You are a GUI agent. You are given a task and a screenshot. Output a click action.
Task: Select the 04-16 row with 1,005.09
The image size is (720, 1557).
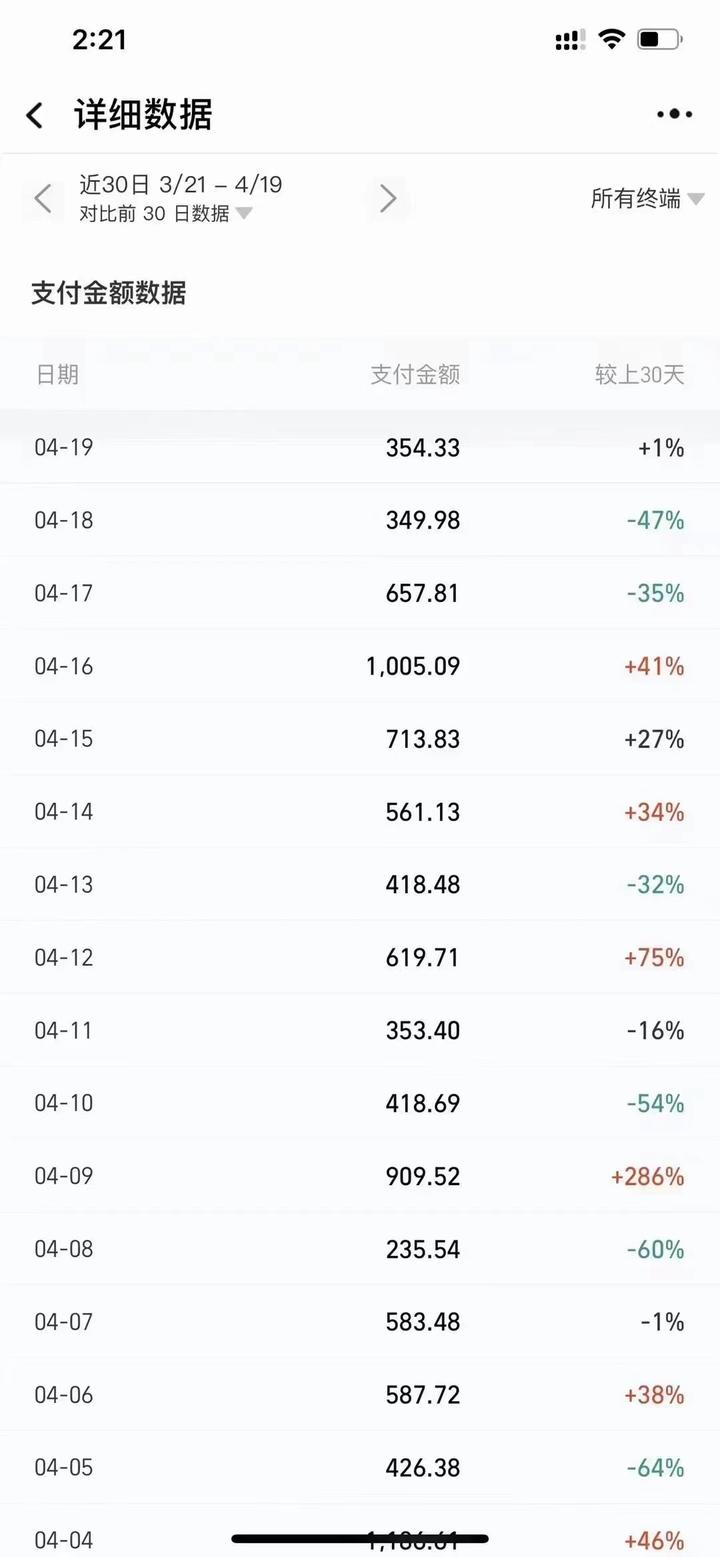click(x=360, y=666)
